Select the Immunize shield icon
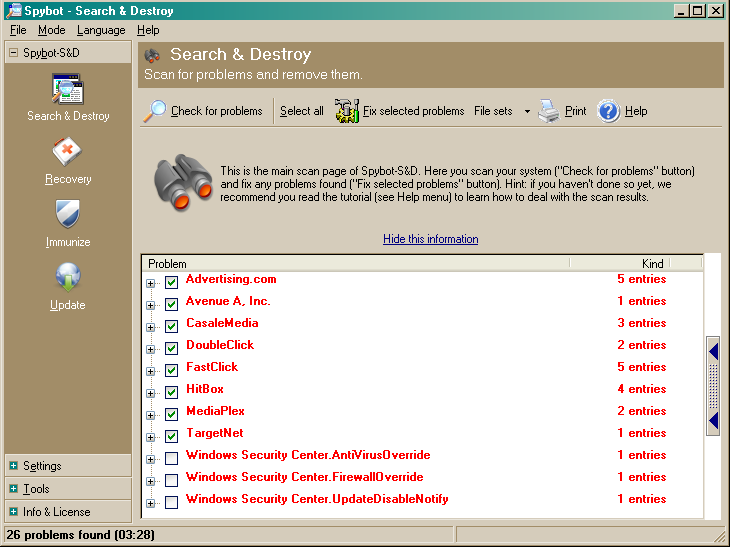This screenshot has width=730, height=547. click(x=68, y=214)
